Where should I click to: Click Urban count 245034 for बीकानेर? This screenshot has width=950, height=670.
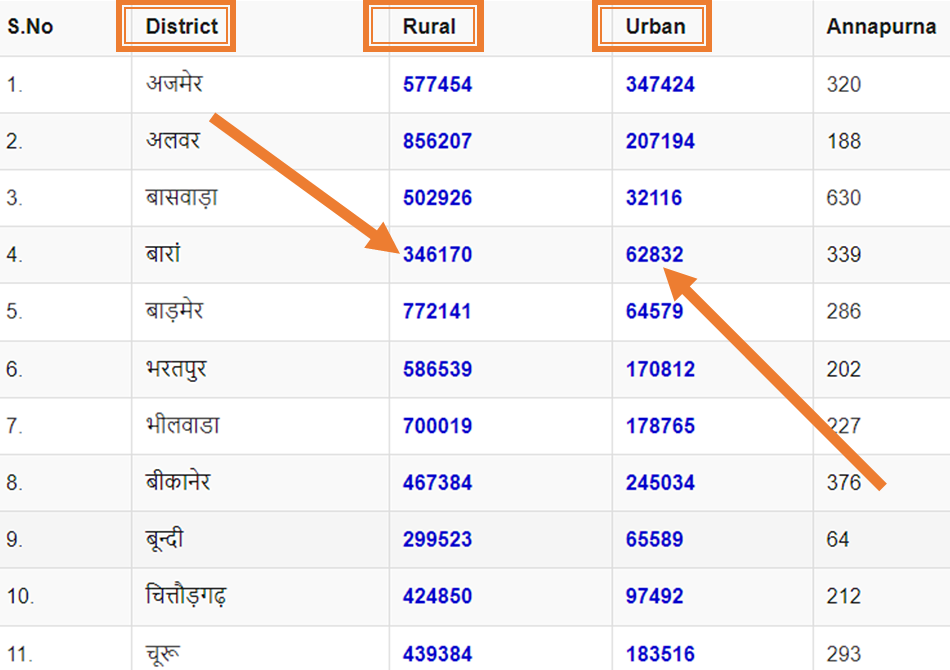[x=660, y=483]
